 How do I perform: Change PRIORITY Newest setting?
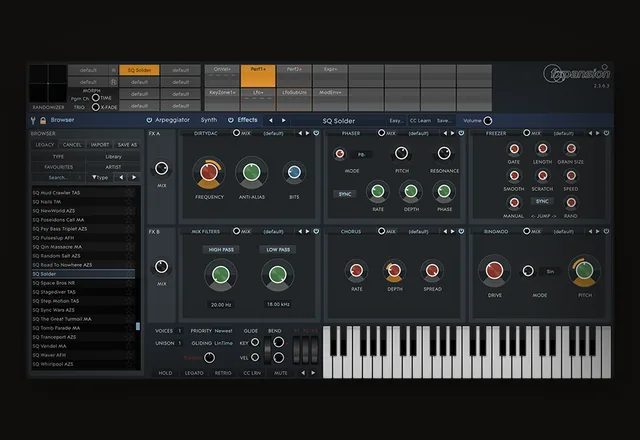[x=223, y=331]
